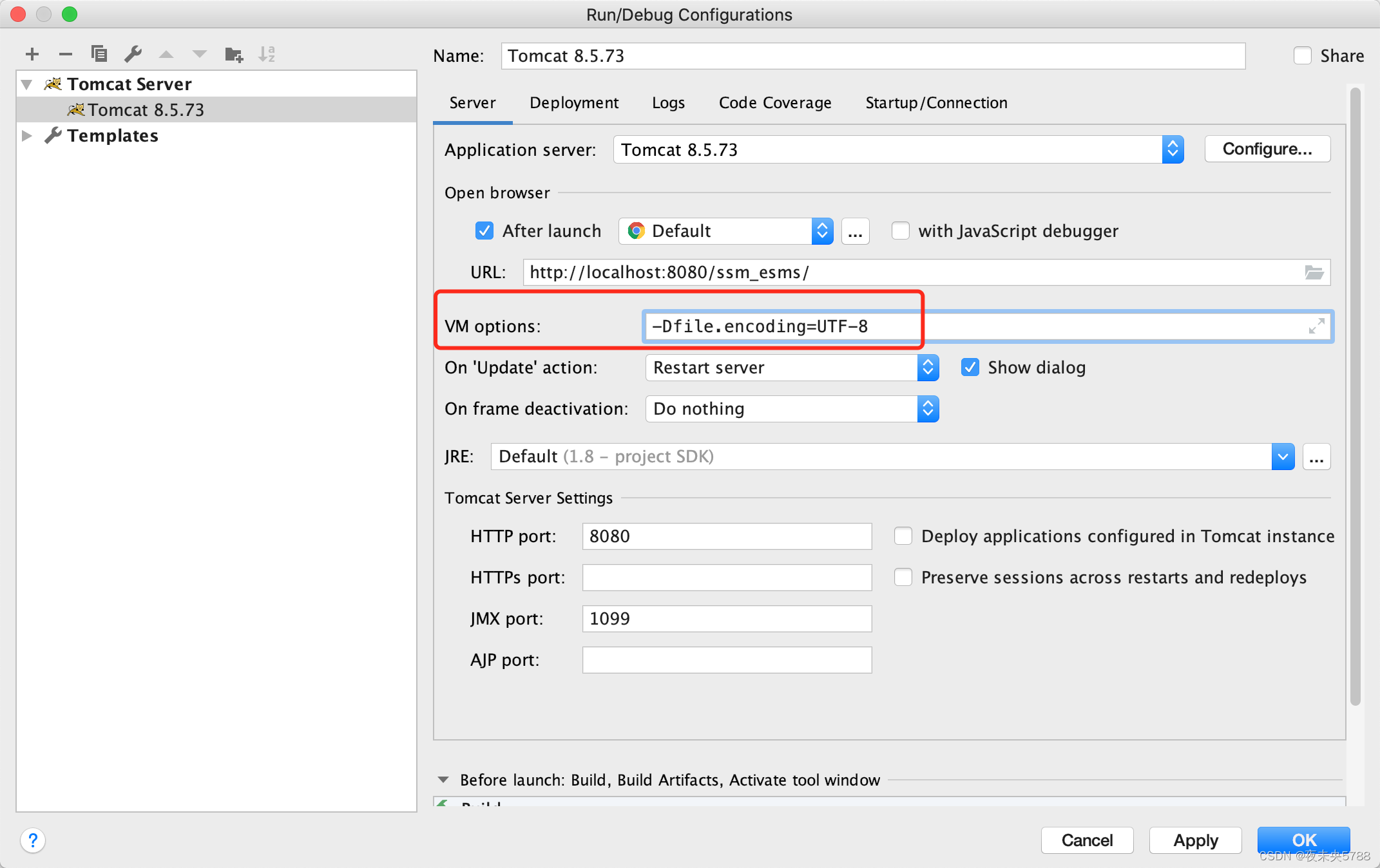The height and width of the screenshot is (868, 1380).
Task: Click the Create New Folder icon
Action: (x=233, y=54)
